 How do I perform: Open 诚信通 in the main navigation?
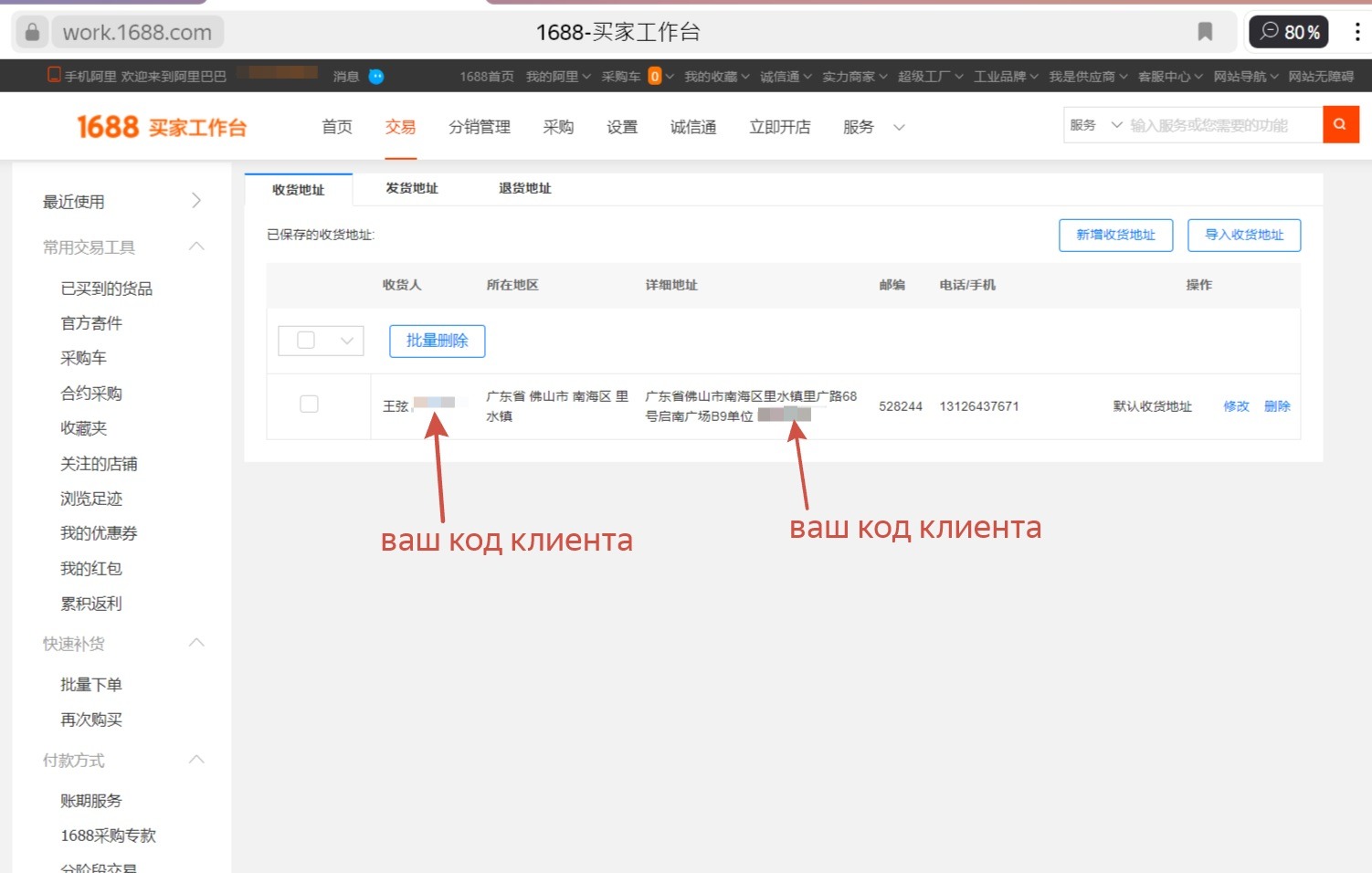[x=693, y=127]
